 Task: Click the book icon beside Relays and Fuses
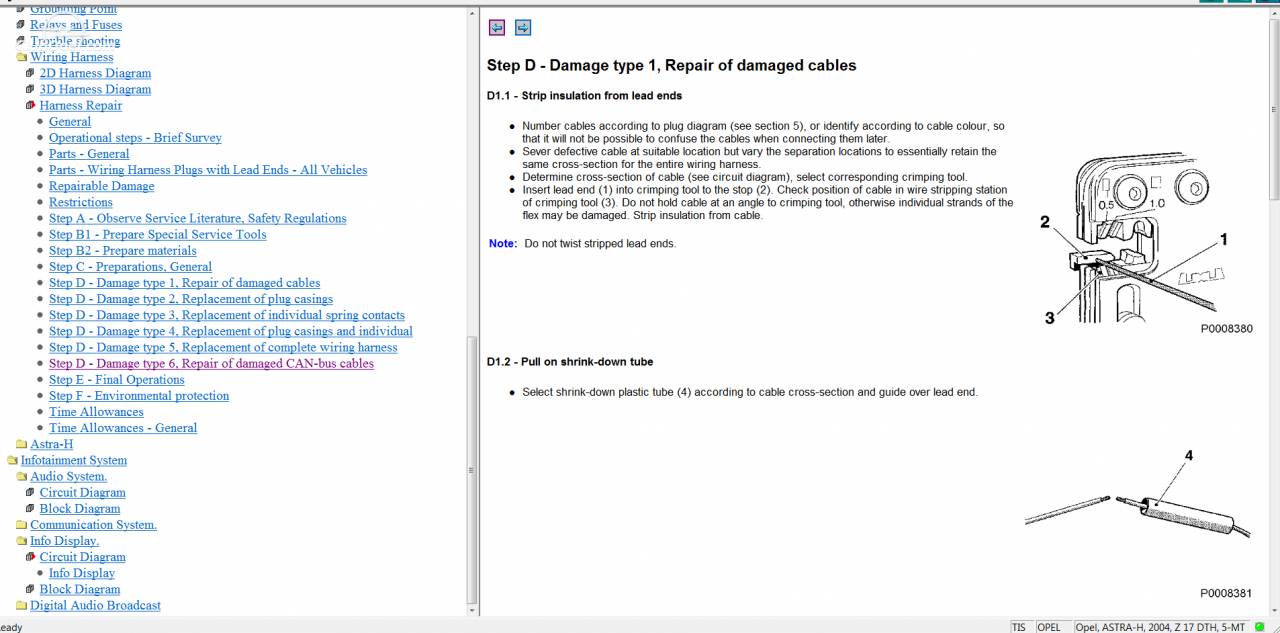21,25
